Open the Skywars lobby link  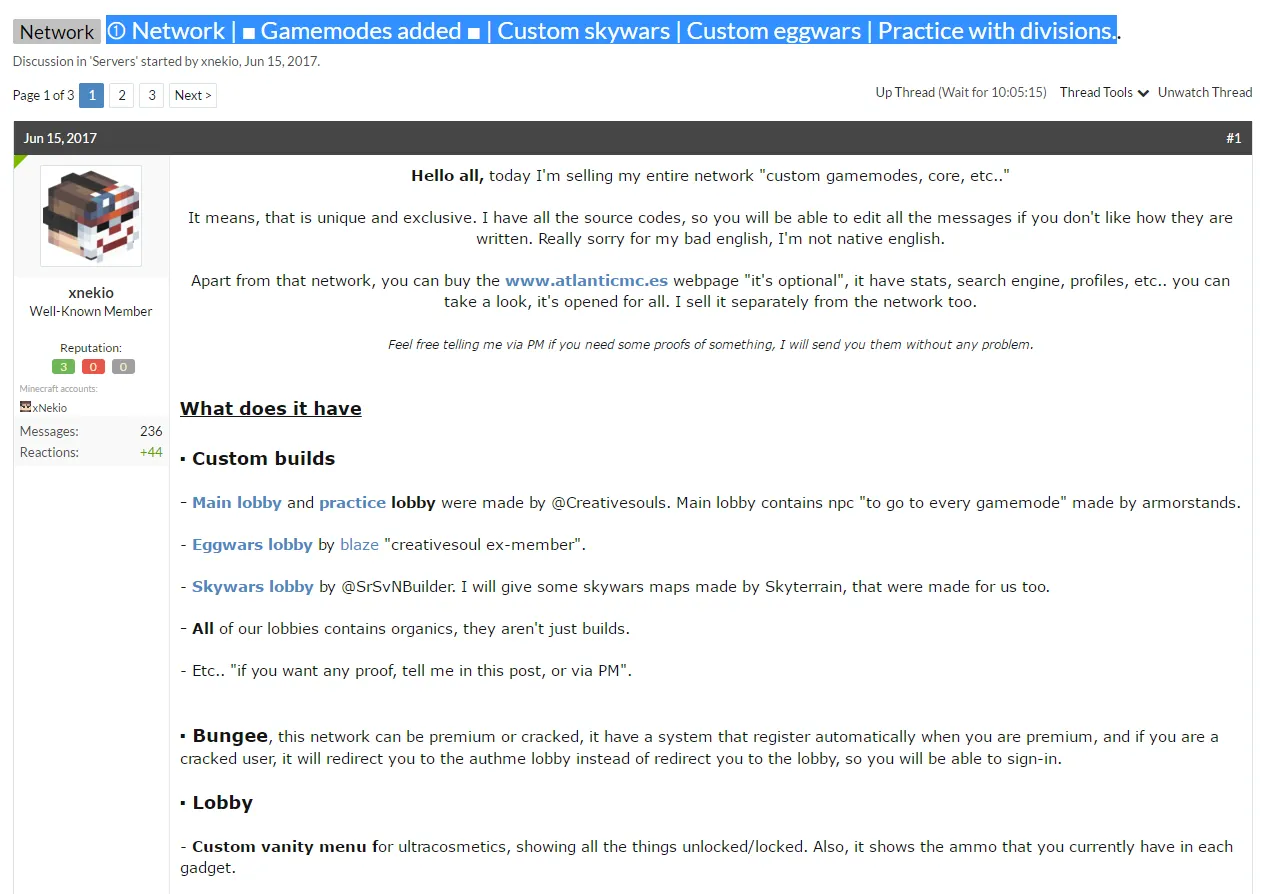pos(253,587)
